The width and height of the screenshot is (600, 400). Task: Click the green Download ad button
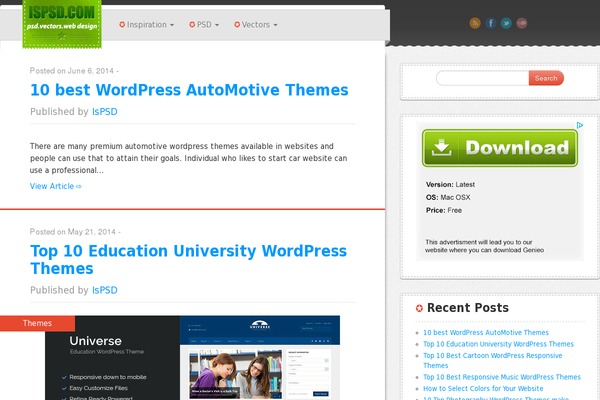coord(500,148)
